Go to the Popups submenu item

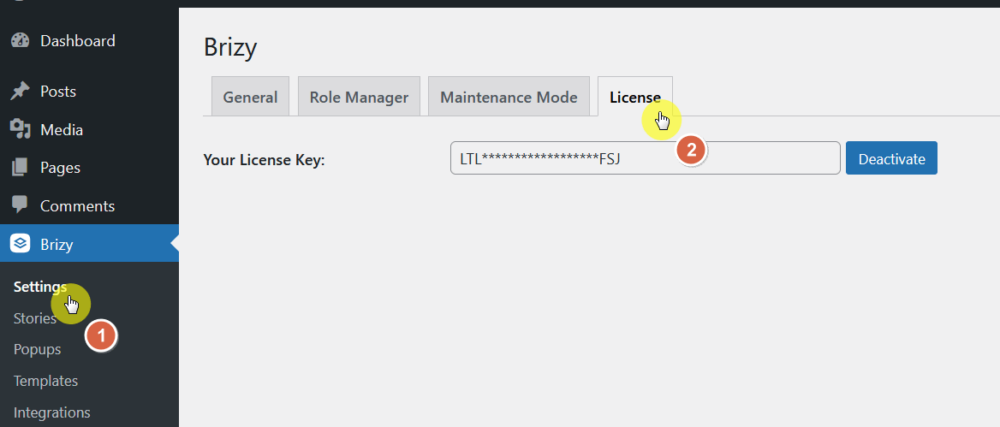point(37,350)
